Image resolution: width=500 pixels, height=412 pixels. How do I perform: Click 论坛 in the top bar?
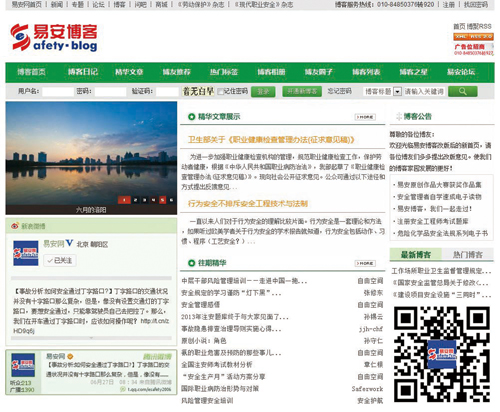(x=98, y=5)
